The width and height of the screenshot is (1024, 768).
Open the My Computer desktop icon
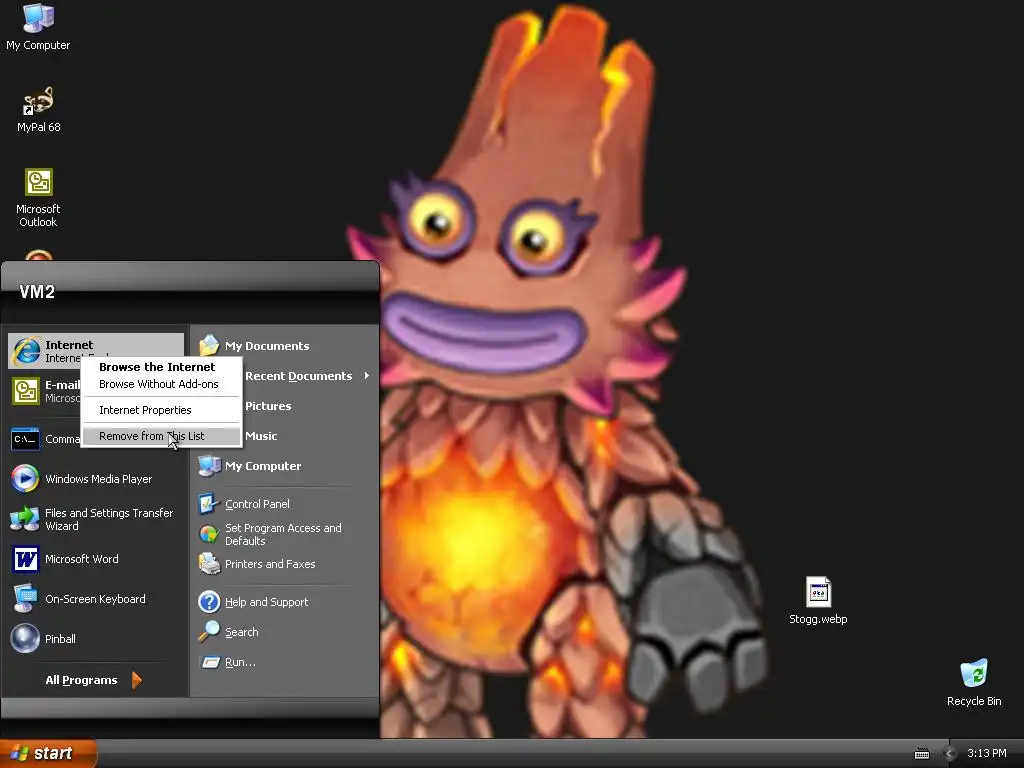coord(38,27)
